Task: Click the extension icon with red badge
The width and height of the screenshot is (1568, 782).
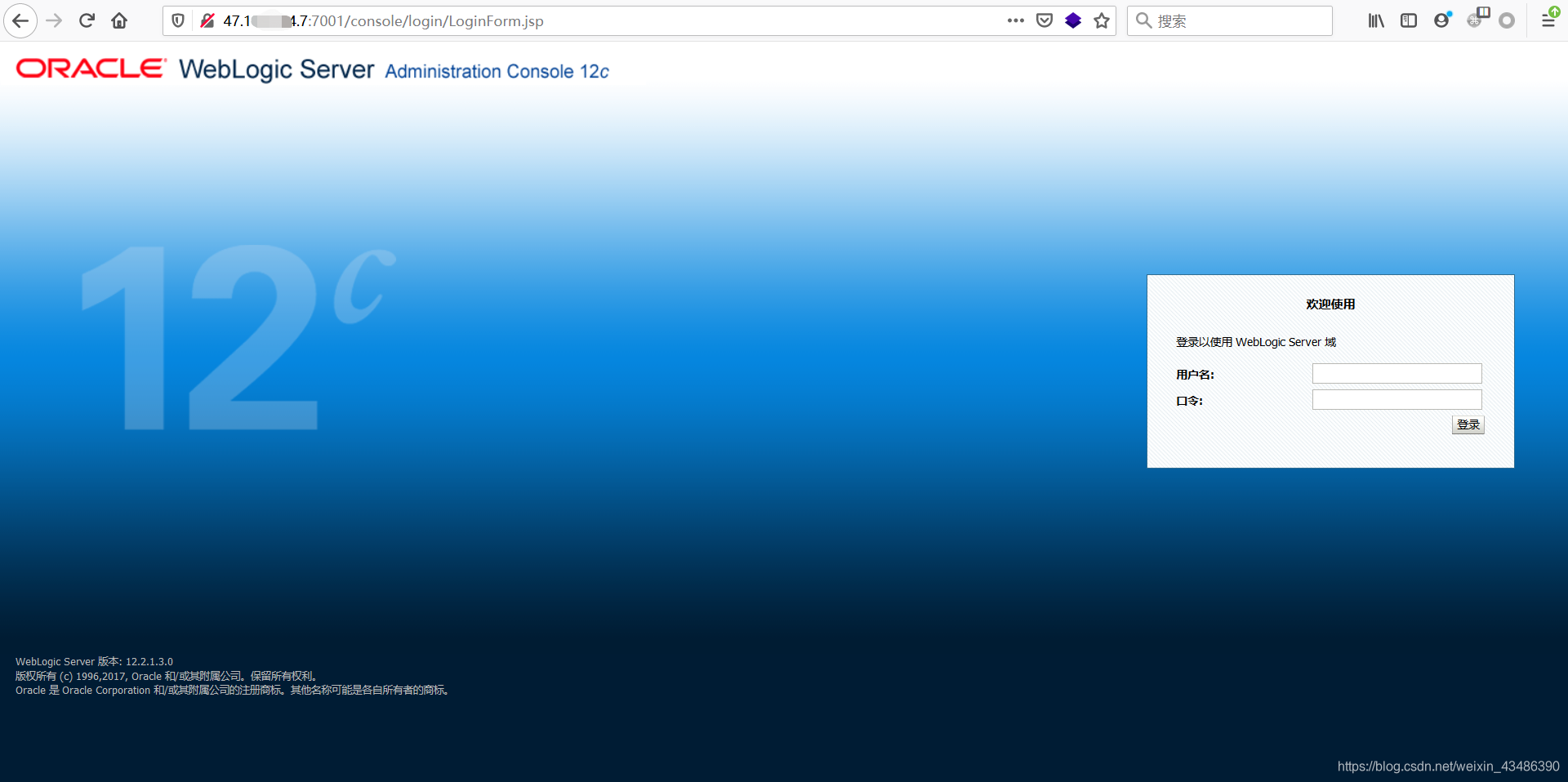Action: tap(1477, 18)
